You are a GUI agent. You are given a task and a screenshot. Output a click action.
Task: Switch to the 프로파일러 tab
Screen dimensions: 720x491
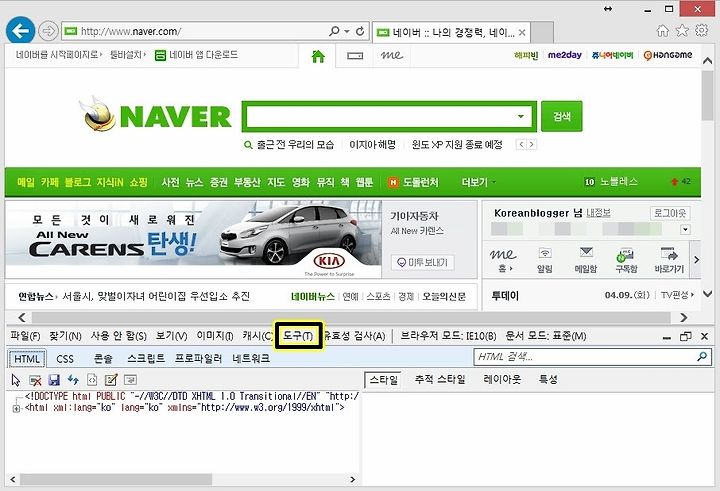point(198,359)
